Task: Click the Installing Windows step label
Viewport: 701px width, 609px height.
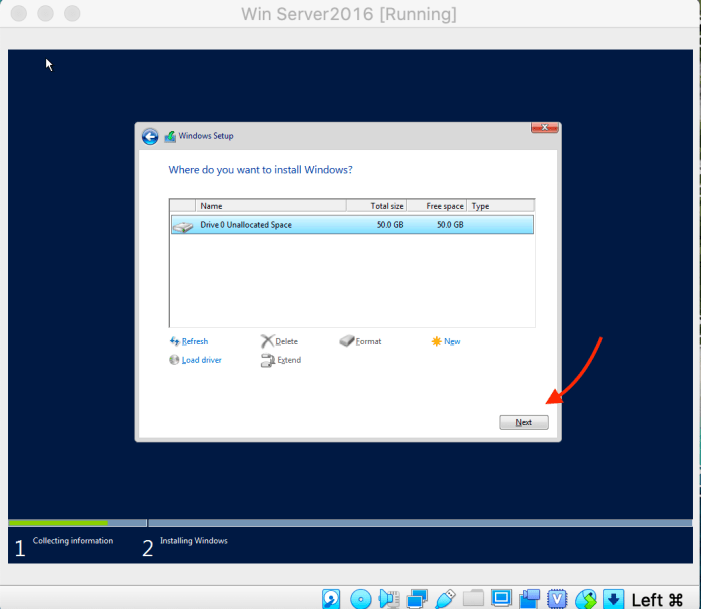Action: [x=194, y=541]
